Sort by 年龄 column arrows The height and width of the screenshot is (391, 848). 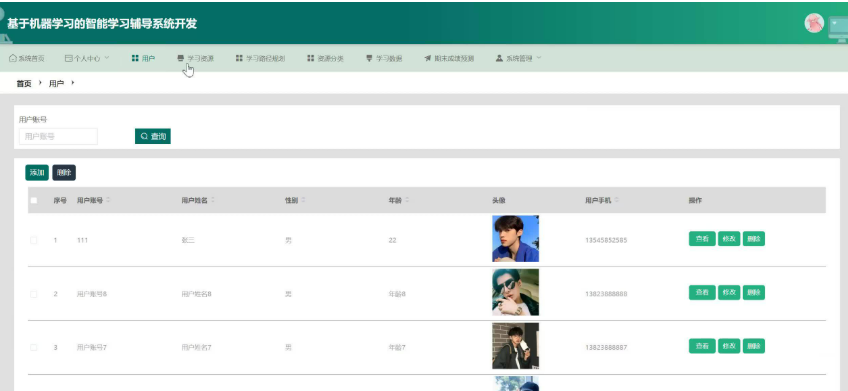point(407,200)
